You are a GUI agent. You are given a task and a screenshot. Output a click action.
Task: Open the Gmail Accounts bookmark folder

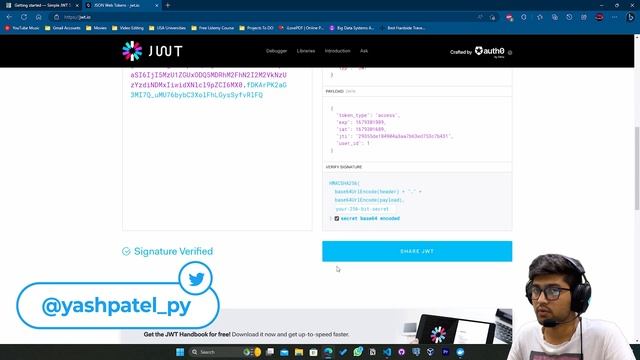(63, 28)
